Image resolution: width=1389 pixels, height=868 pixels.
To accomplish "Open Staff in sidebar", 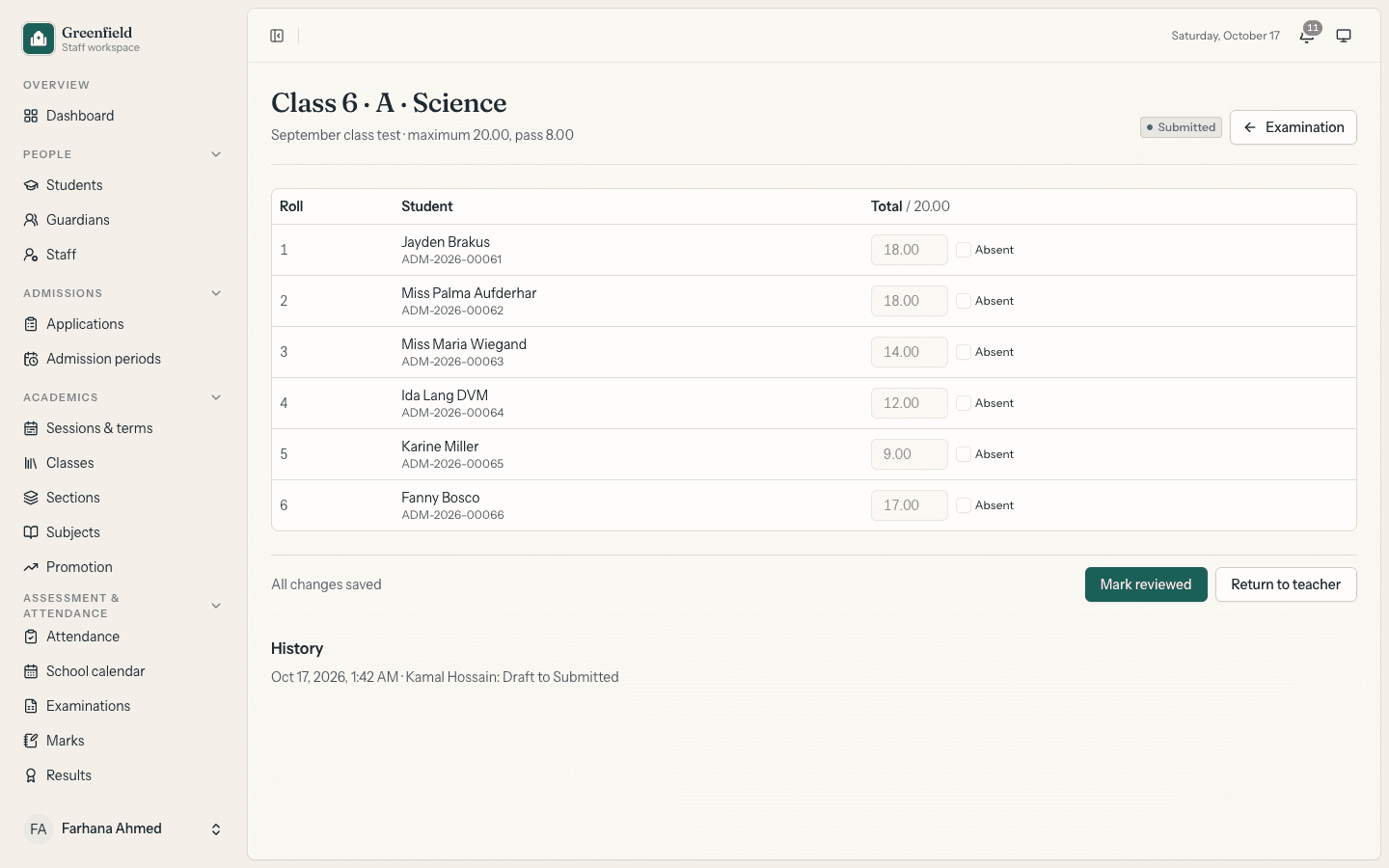I will pos(123,255).
